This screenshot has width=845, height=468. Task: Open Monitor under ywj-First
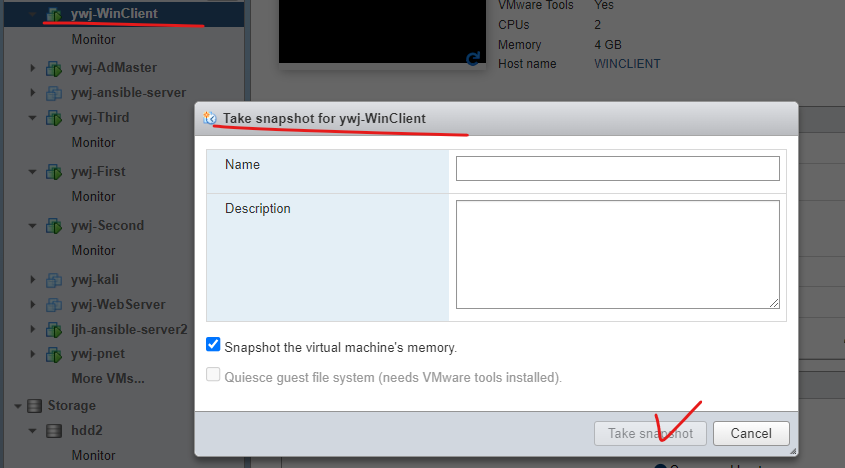(93, 196)
